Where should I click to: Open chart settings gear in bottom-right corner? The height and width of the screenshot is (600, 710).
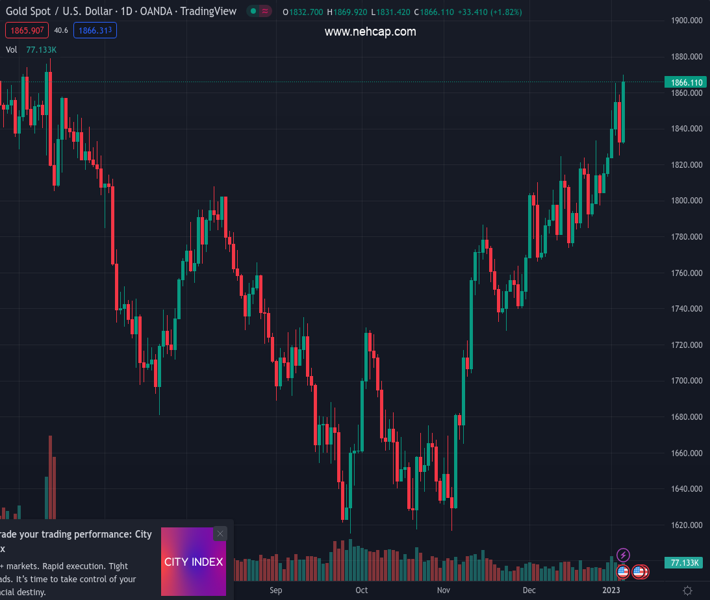pos(687,591)
